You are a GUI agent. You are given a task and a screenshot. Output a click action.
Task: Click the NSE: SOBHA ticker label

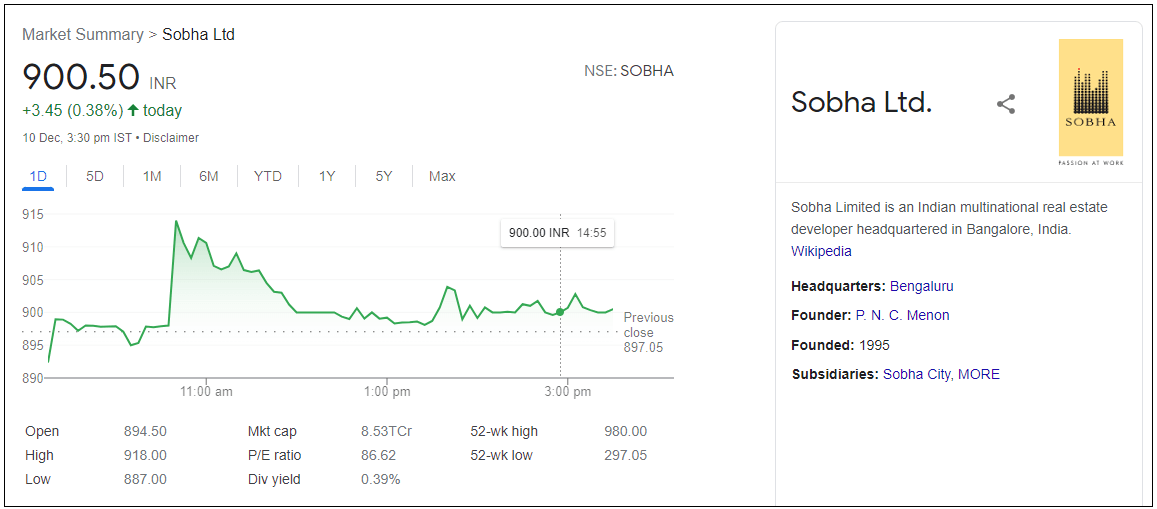pos(628,72)
